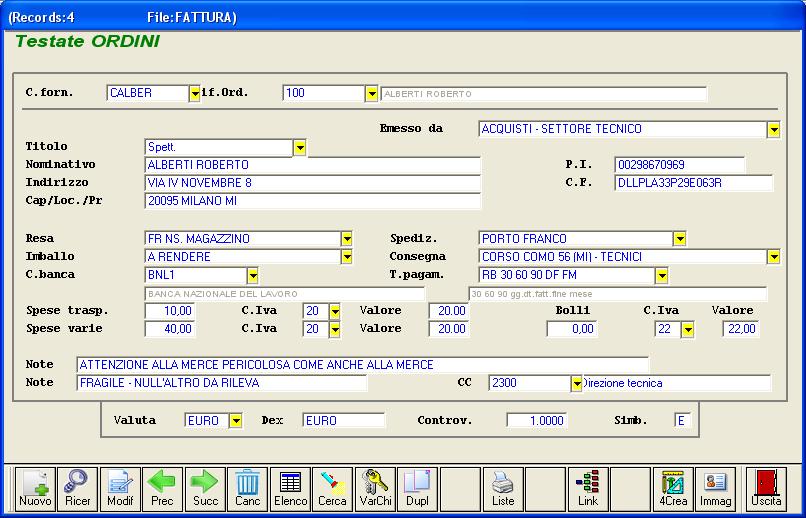Screen dimensions: 806x518
Task: Open the Spese trasp. C.Iva 20 dropdown
Action: (x=335, y=311)
